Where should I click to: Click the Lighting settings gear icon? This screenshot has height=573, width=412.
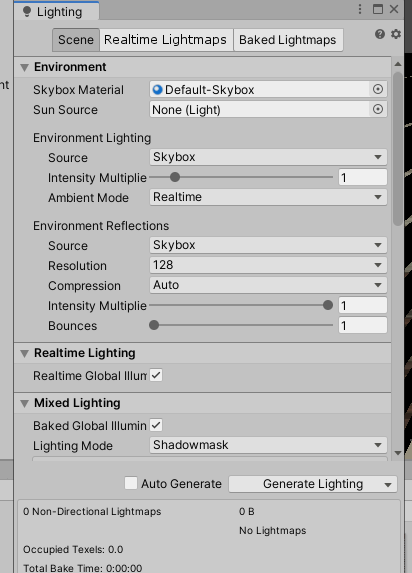pos(396,34)
